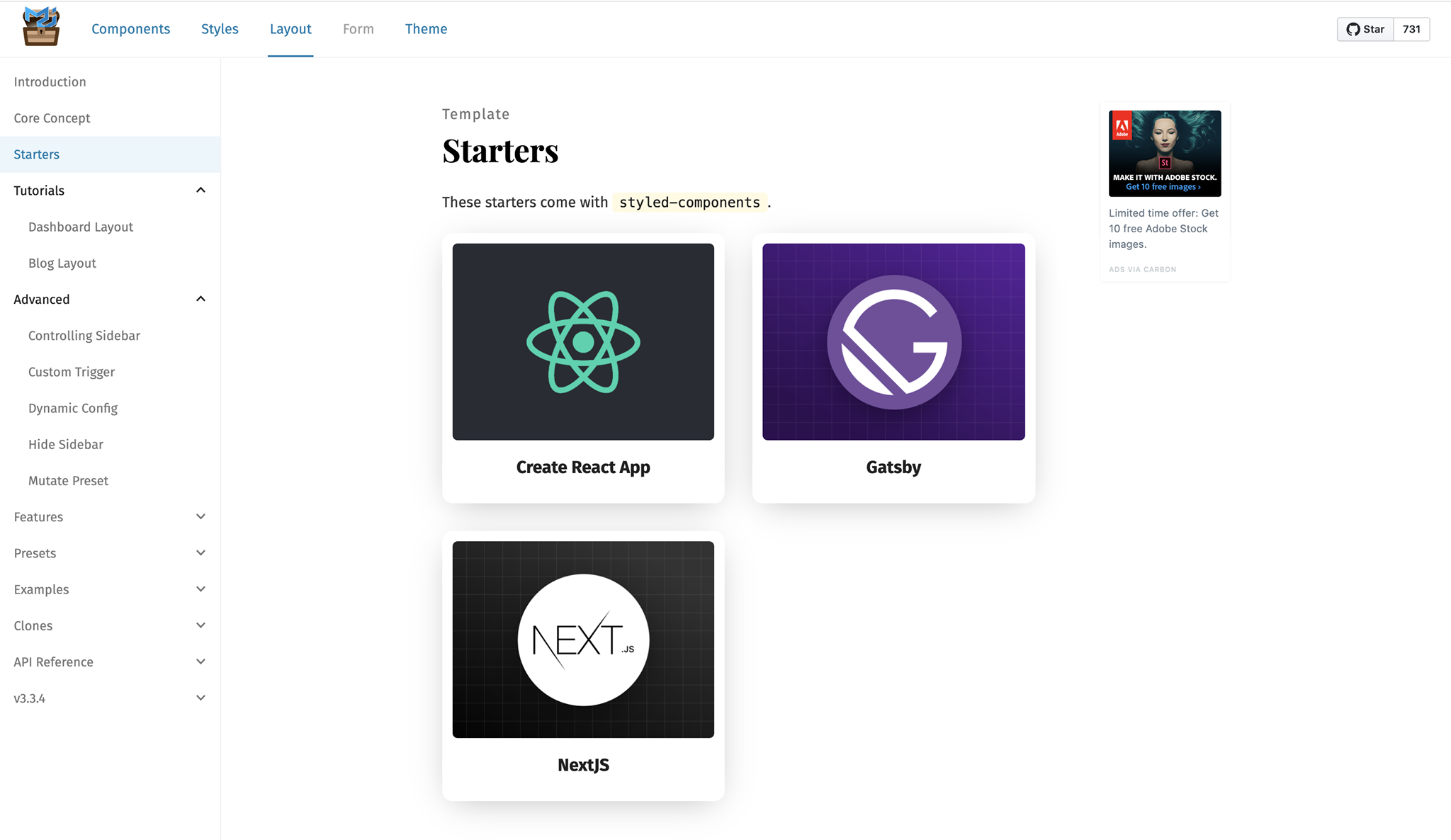Open the 731 star count link
The width and height of the screenshot is (1451, 840).
tap(1411, 29)
